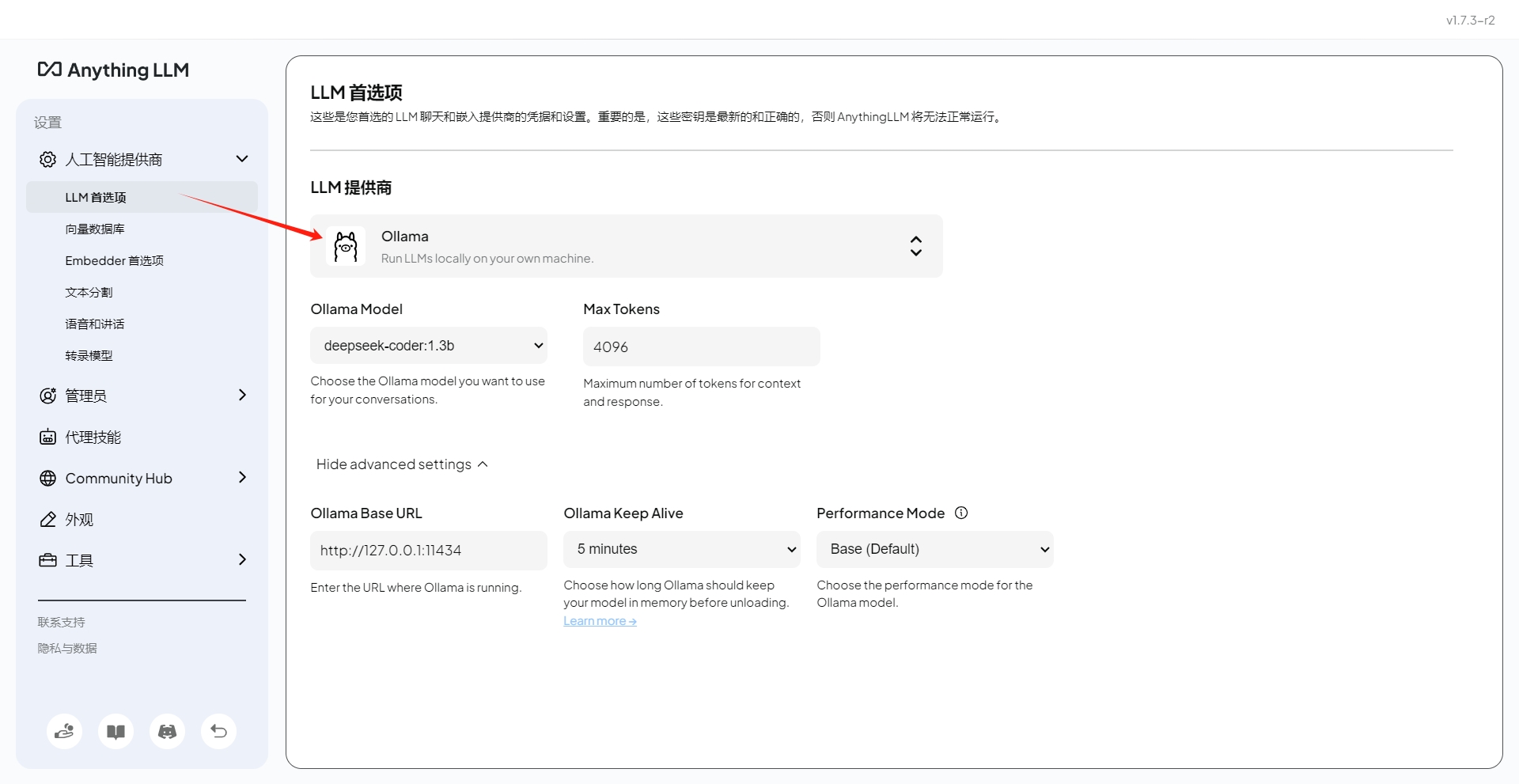Click the 工具 briefcase icon
This screenshot has height=784, width=1519.
click(x=47, y=560)
